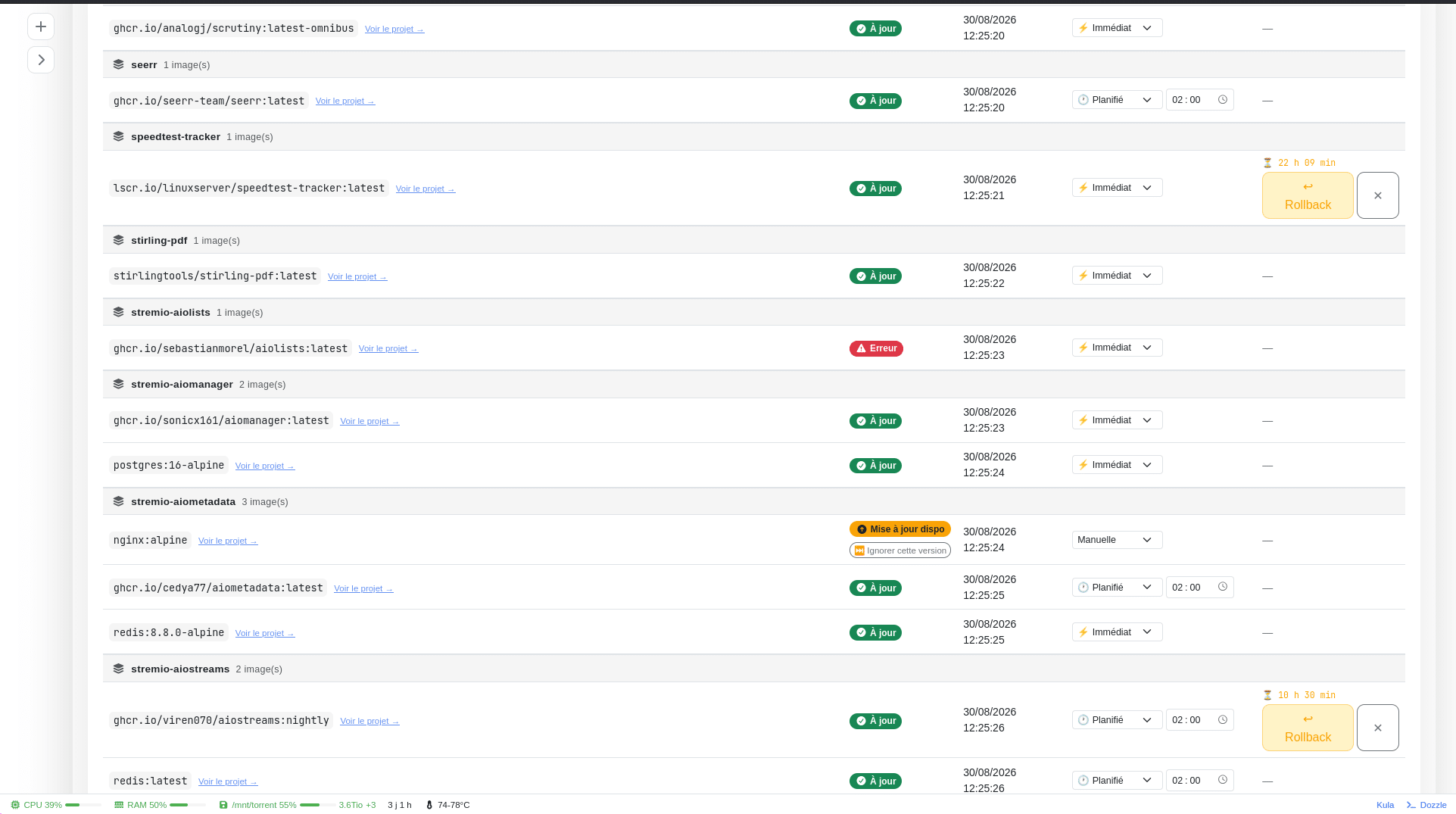
Task: Open Voir le projet link for seerr:latest
Action: (x=345, y=101)
